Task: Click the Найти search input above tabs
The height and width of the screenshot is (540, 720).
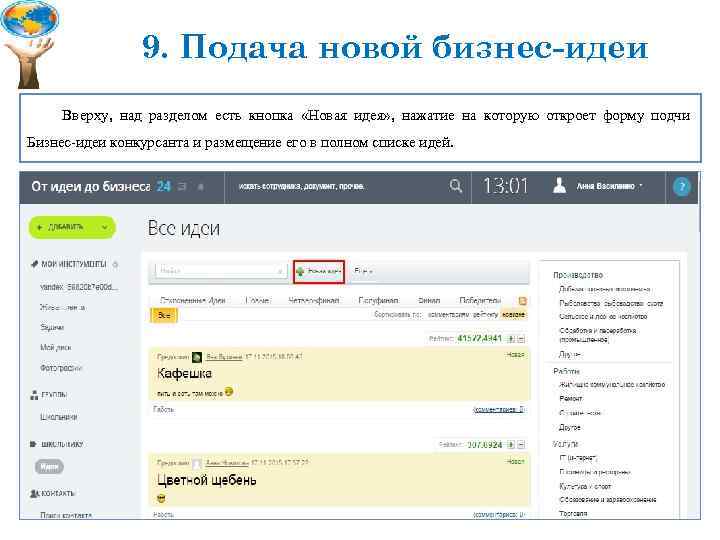Action: coord(221,271)
